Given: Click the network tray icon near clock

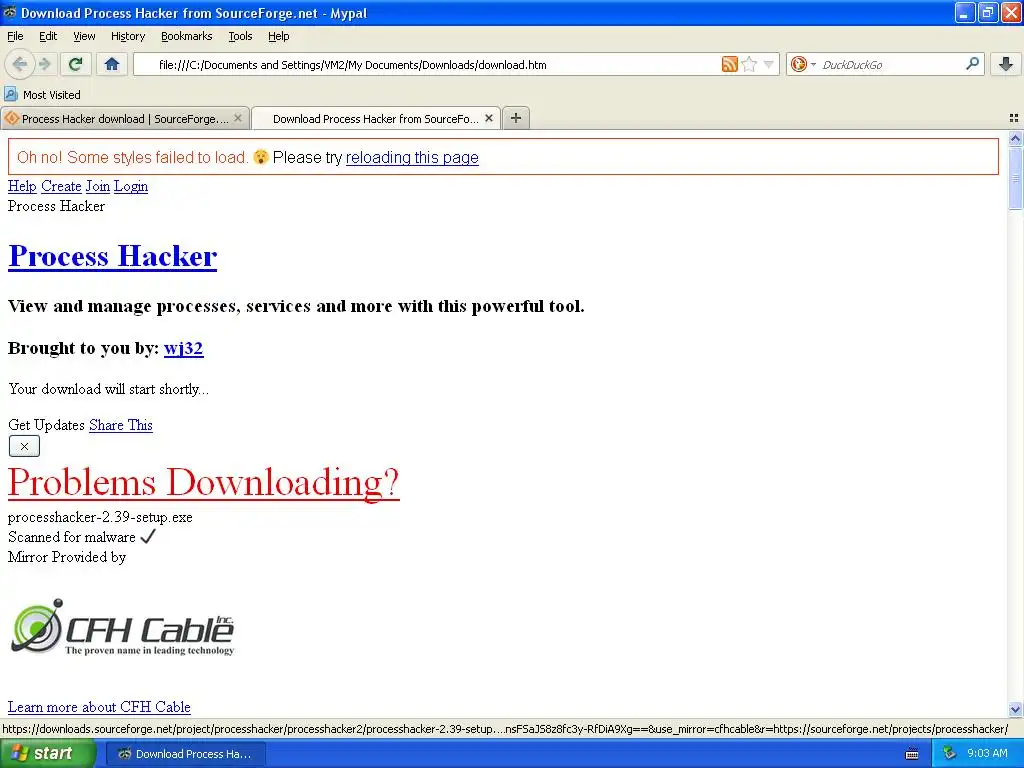Looking at the screenshot, I should click(x=950, y=754).
